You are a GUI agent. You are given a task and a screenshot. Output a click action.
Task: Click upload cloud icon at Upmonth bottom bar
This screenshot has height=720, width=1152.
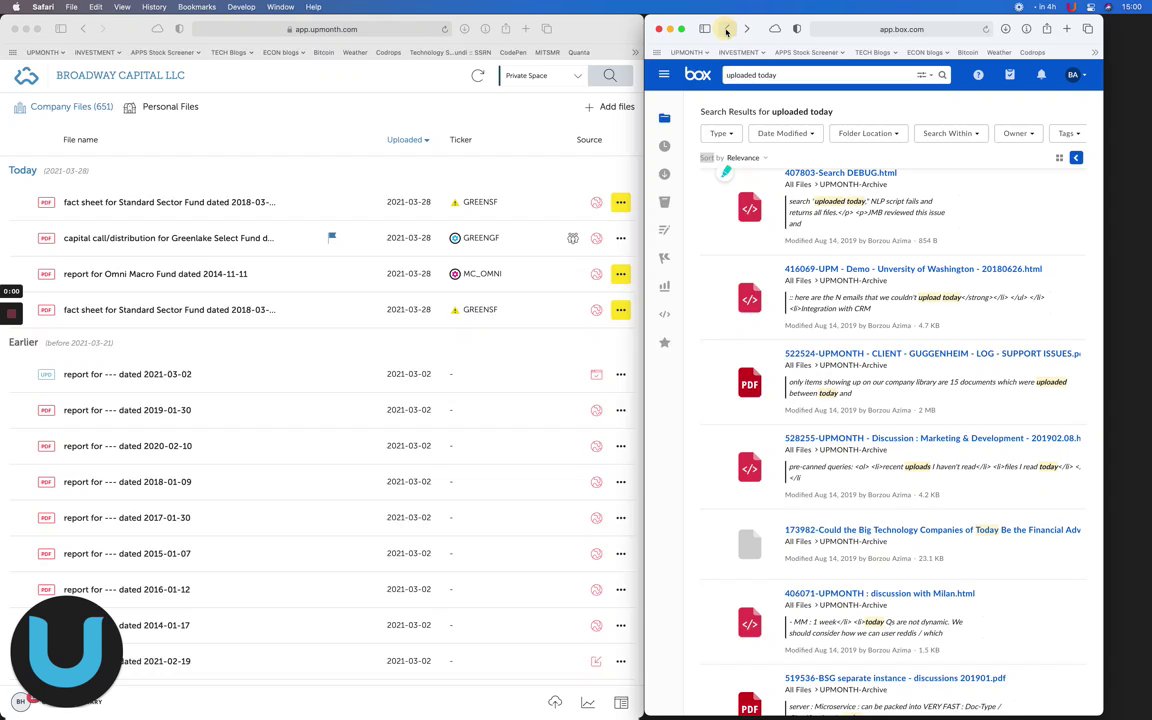[555, 702]
